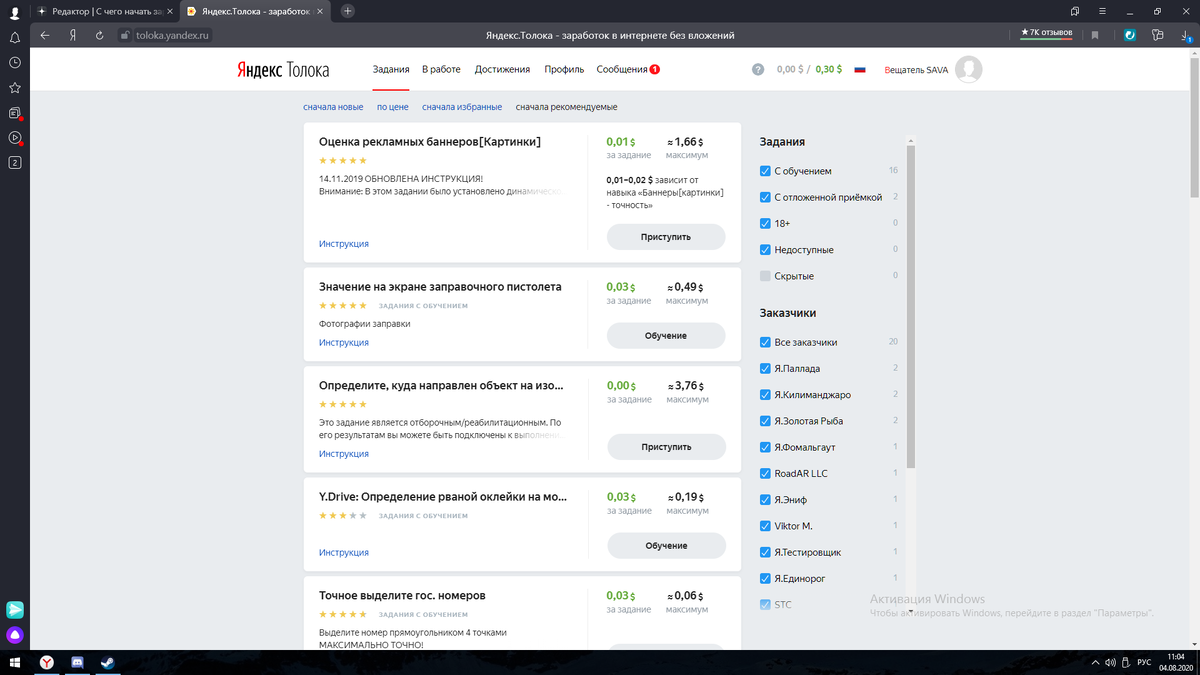The image size is (1200, 675).
Task: Click the toloka.yandex.ru address field
Action: 173,35
